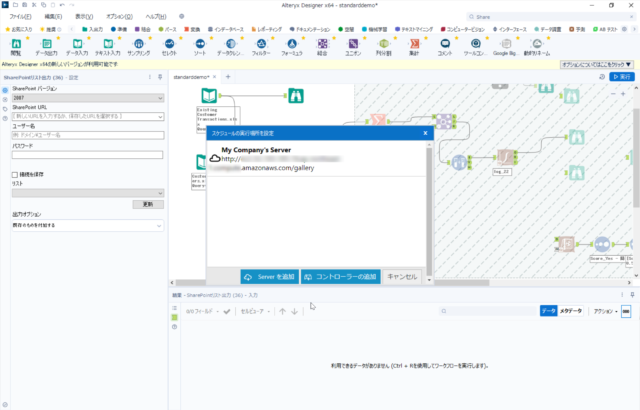640x410 pixels.
Task: Open the 編集(E) menu
Action: [x=53, y=17]
